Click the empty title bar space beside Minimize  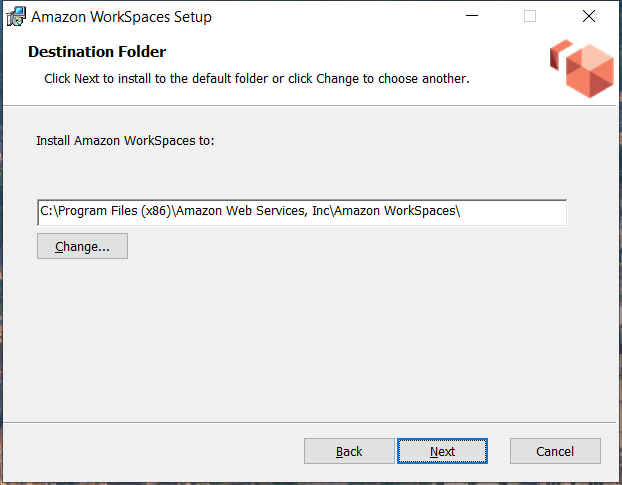pyautogui.click(x=350, y=16)
